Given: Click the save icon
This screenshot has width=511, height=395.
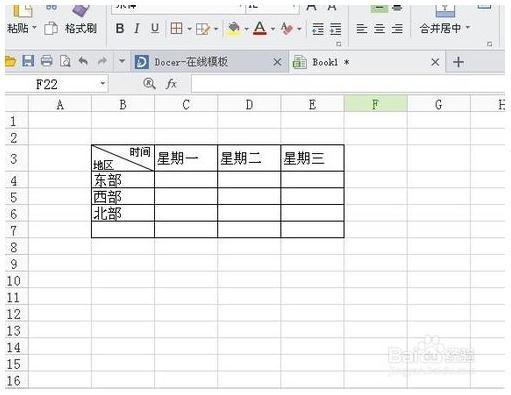Looking at the screenshot, I should click(28, 61).
